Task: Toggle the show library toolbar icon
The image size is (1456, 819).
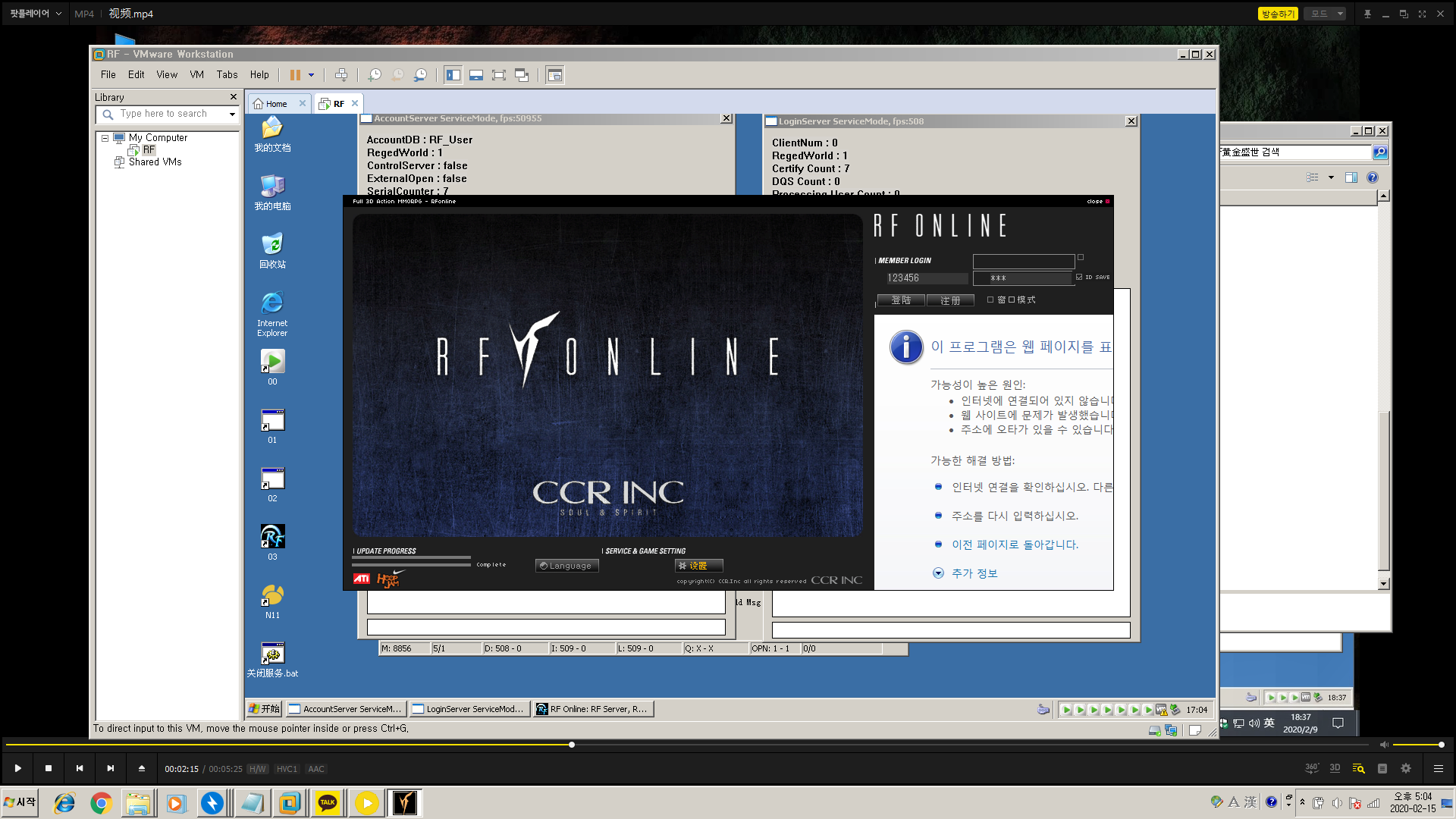Action: (x=453, y=75)
